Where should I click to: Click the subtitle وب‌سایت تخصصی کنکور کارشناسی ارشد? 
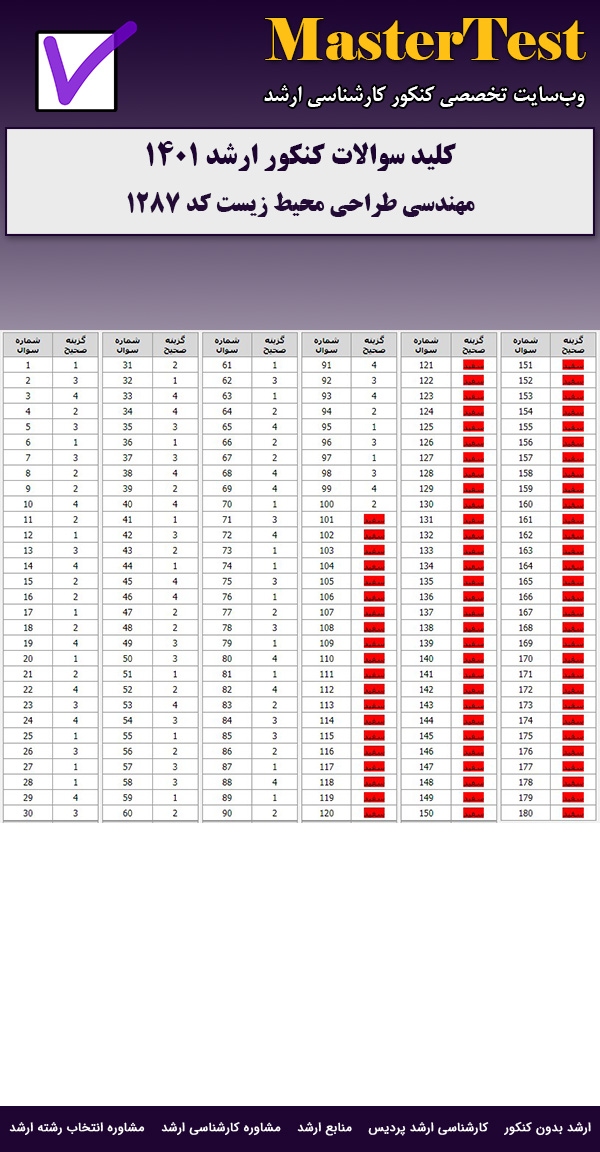[x=425, y=96]
